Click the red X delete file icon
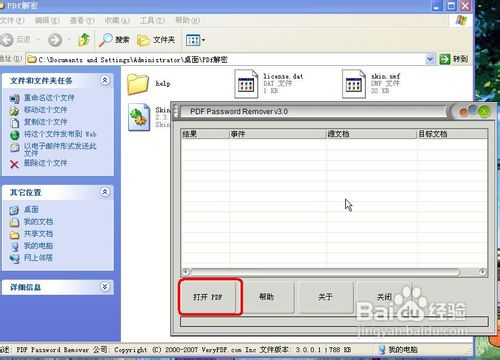This screenshot has width=500, height=360. click(14, 164)
